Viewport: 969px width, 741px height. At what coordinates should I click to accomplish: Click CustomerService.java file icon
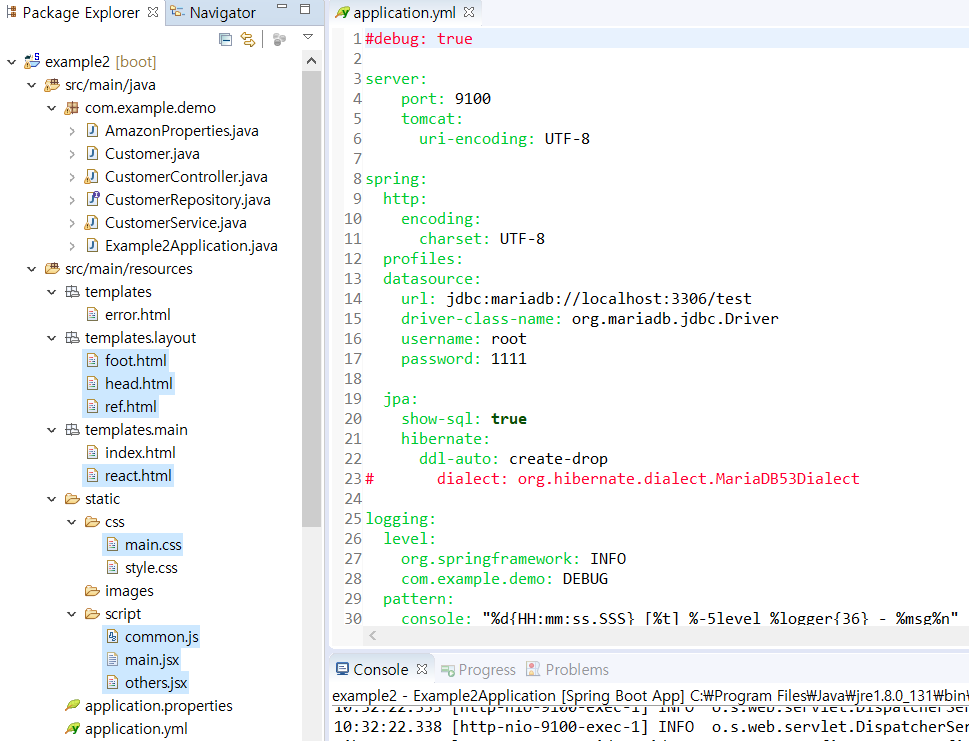91,222
